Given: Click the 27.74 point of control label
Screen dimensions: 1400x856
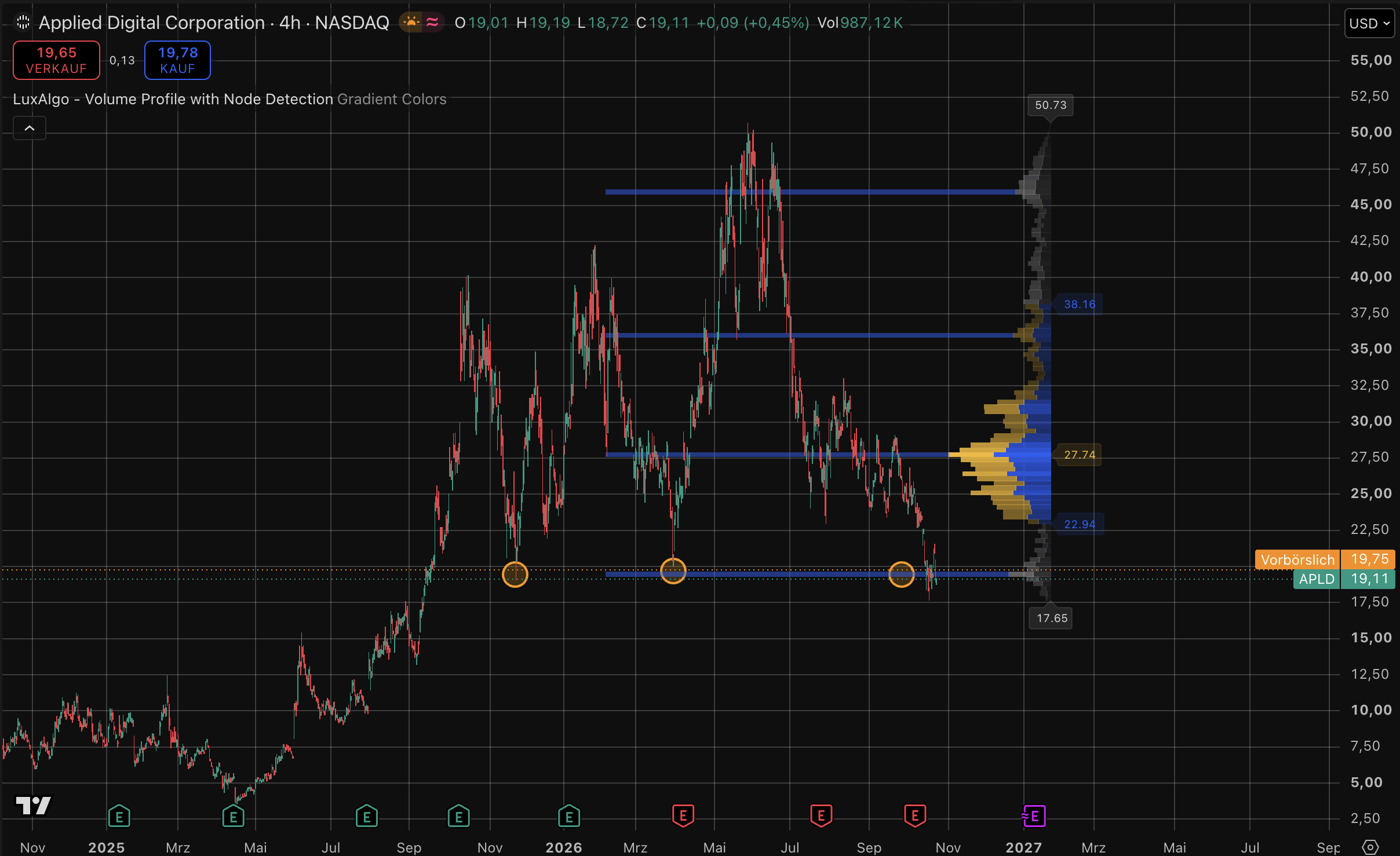Looking at the screenshot, I should tap(1080, 455).
